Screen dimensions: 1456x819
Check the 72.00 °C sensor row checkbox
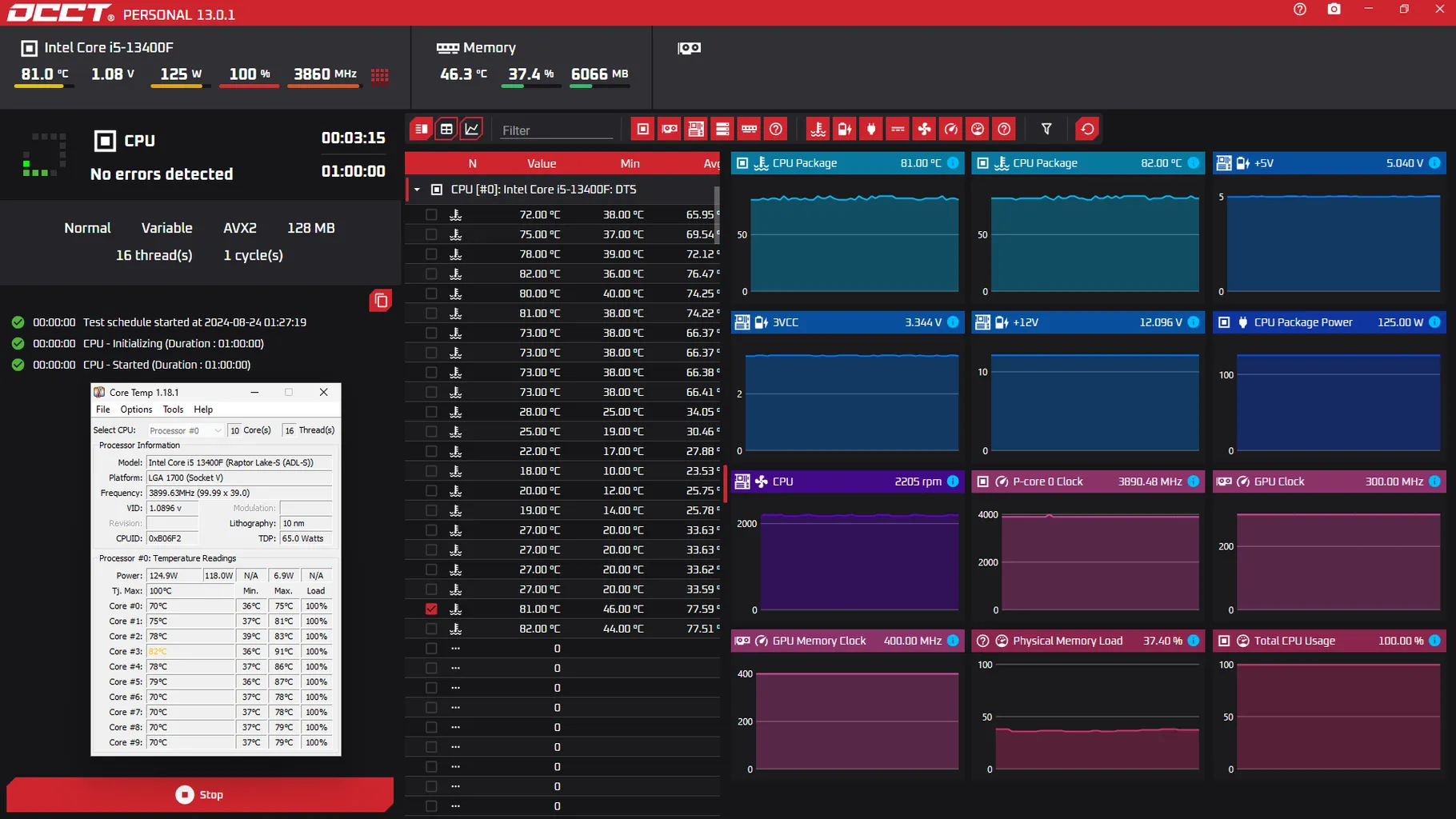point(431,214)
